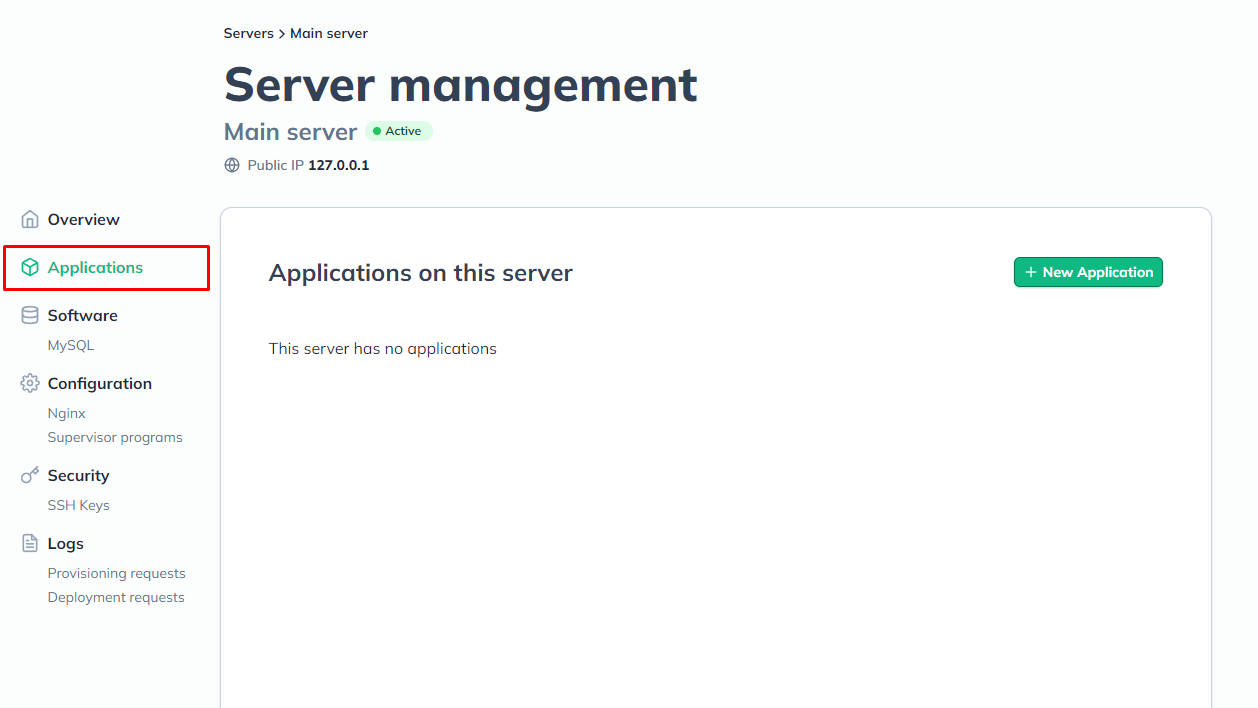The width and height of the screenshot is (1258, 708).
Task: Go to Supervisor programs
Action: point(115,437)
